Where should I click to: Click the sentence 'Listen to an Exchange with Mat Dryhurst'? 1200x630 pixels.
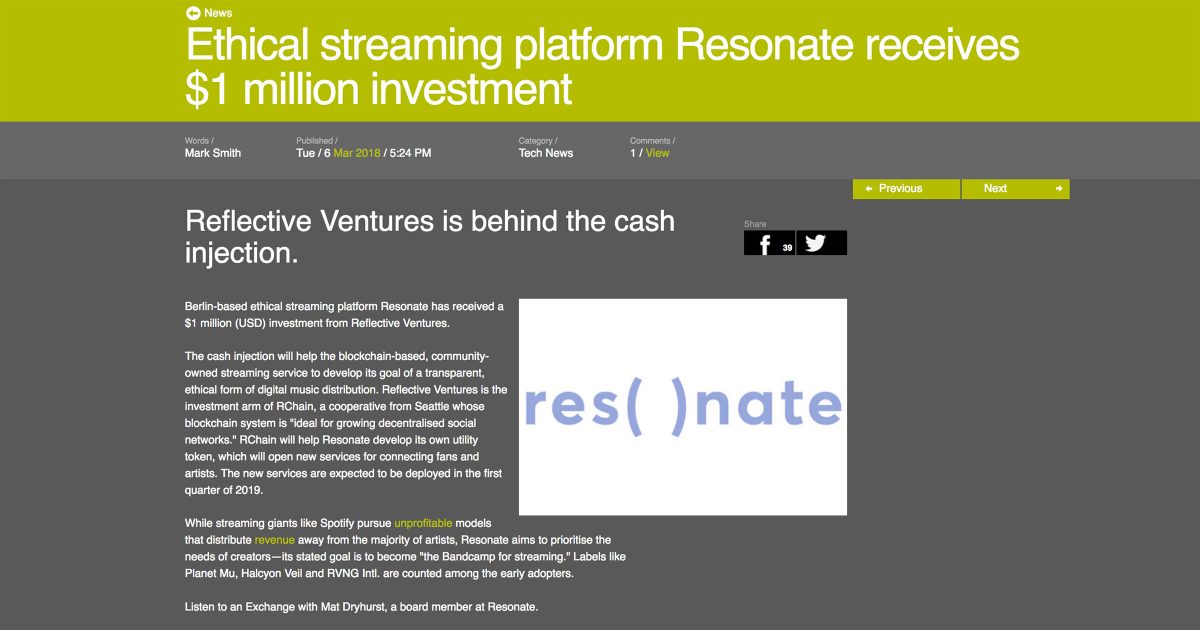[362, 607]
